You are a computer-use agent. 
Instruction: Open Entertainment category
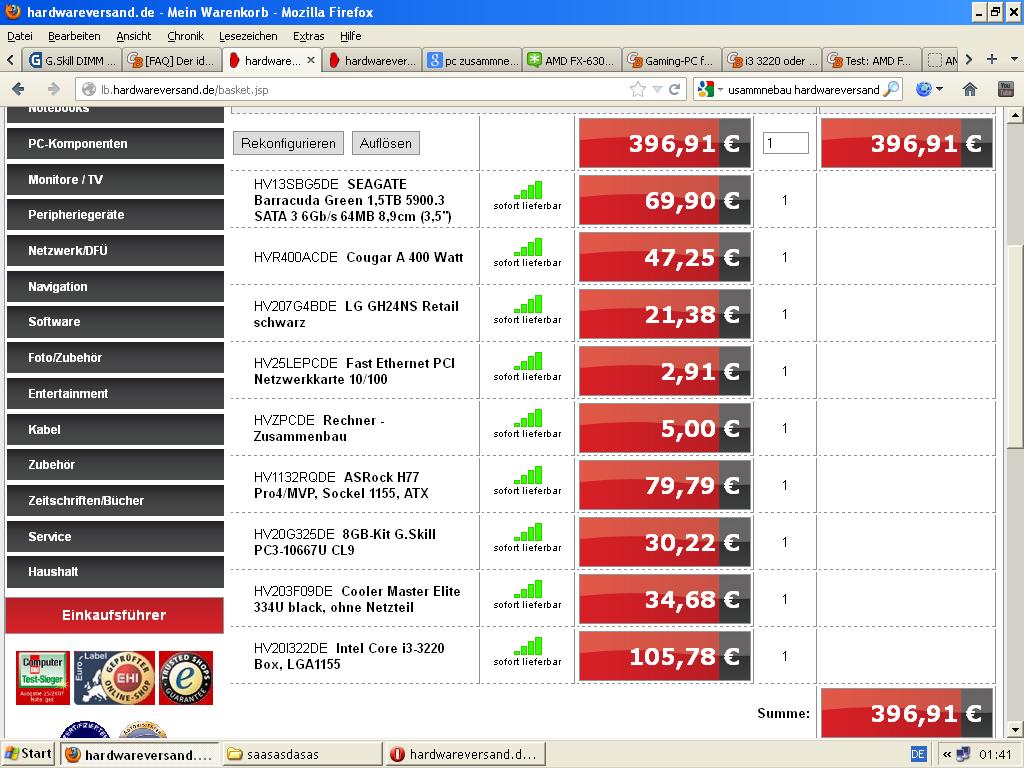pyautogui.click(x=115, y=394)
